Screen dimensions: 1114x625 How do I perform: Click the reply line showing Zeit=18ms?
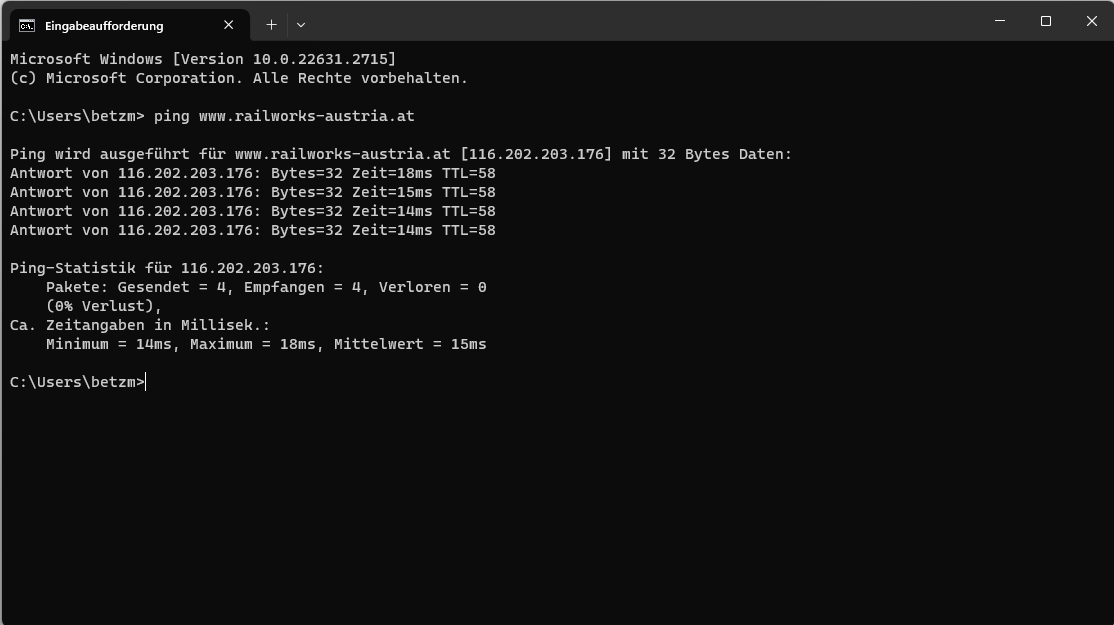pos(252,173)
